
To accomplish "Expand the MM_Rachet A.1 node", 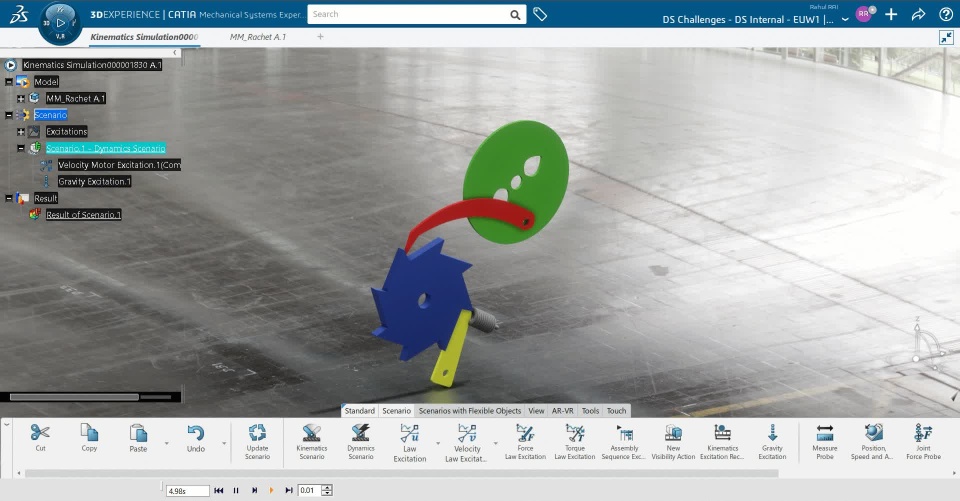I will [21, 98].
